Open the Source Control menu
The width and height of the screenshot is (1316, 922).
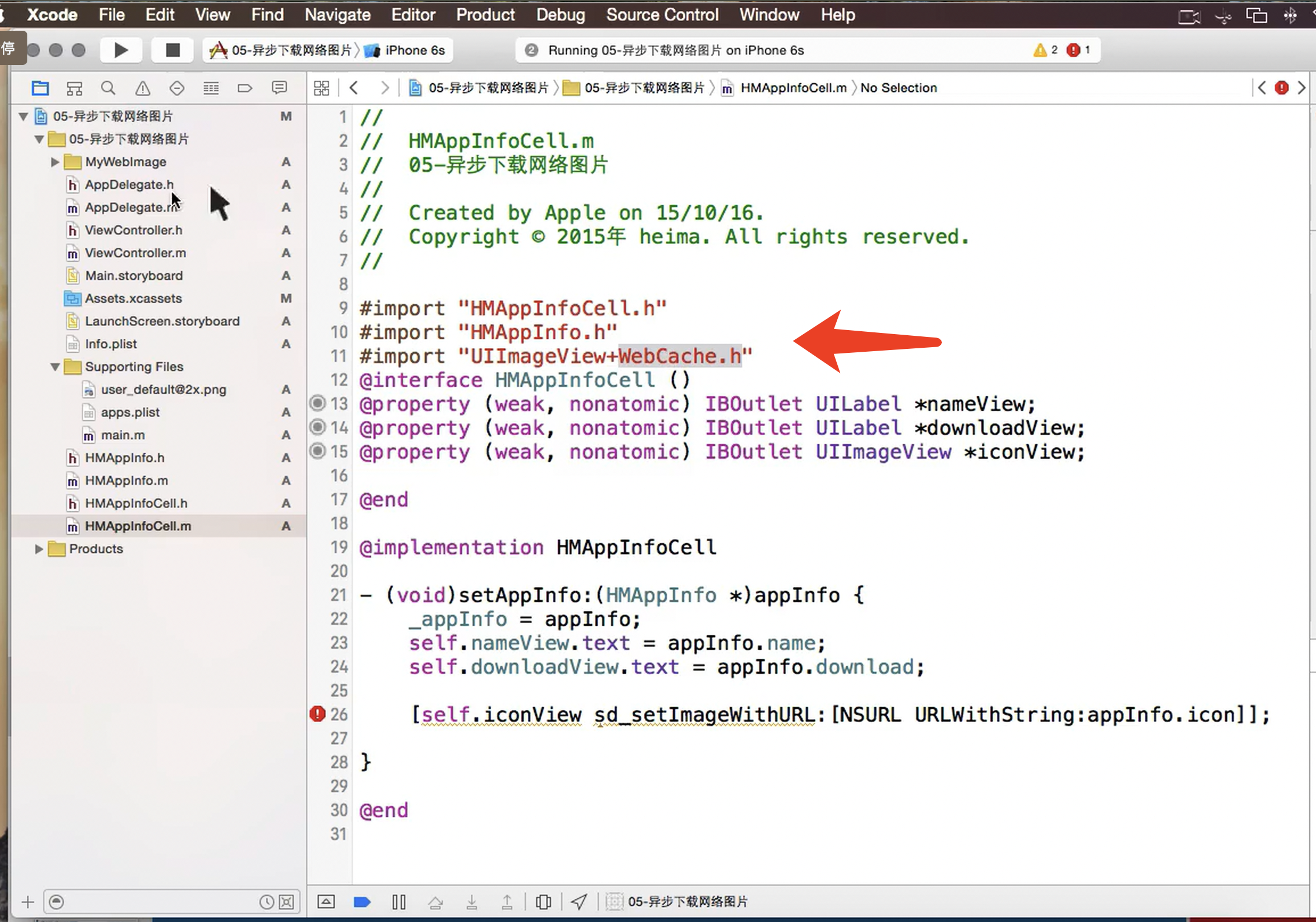click(662, 15)
